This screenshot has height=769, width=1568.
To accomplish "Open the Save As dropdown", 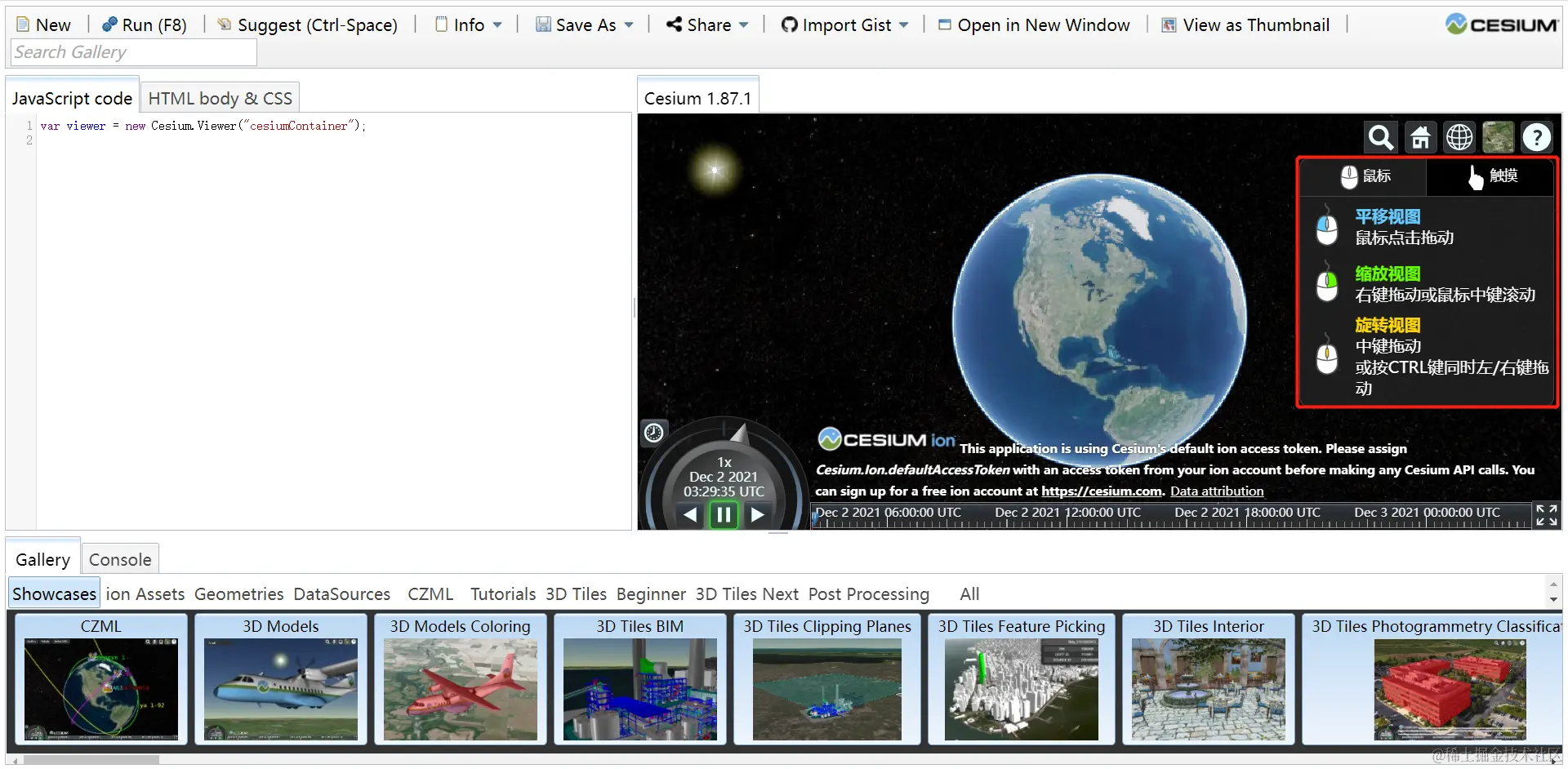I will coord(585,24).
